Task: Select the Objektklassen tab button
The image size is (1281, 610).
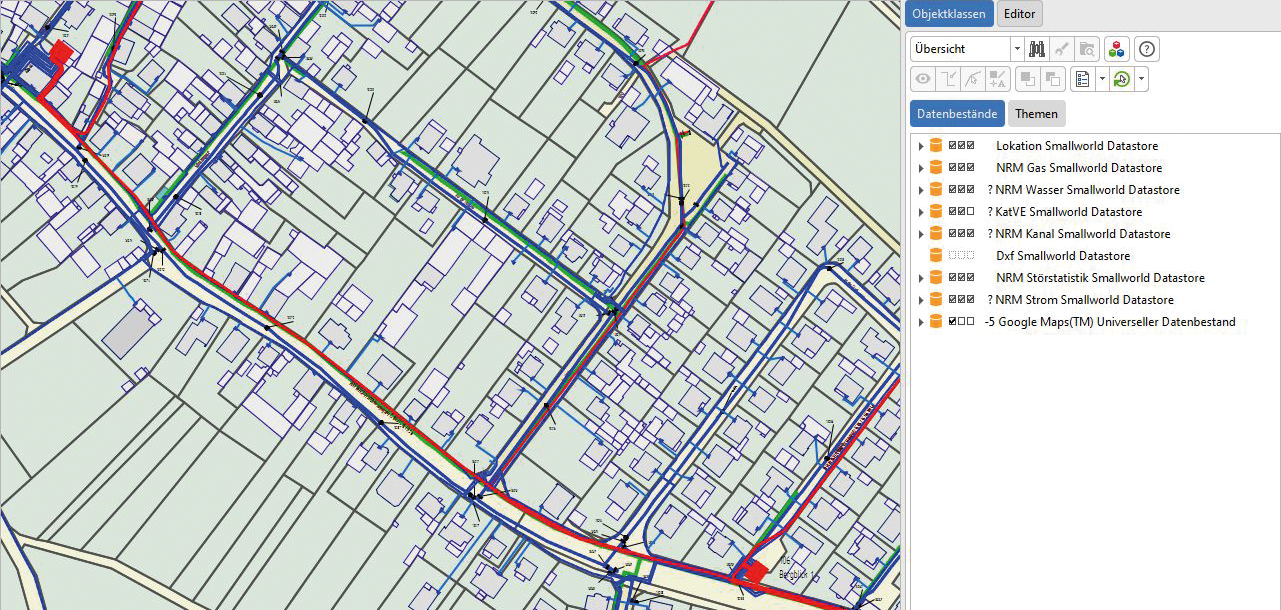Action: pyautogui.click(x=949, y=14)
